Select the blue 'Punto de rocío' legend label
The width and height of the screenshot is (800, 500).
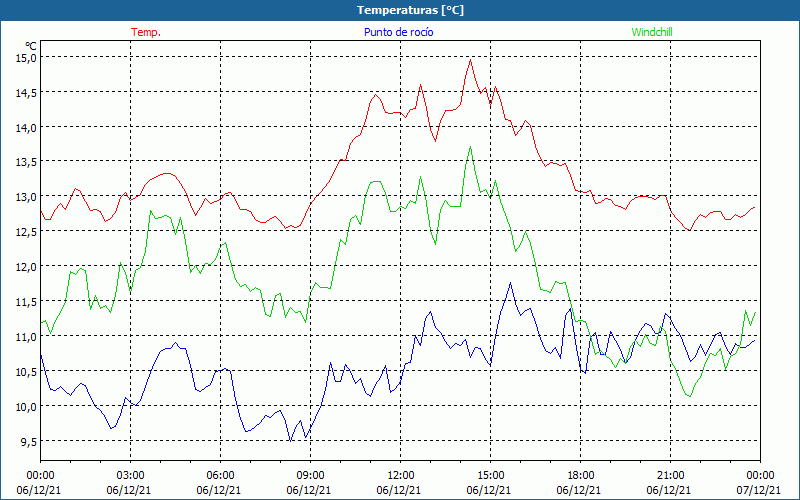[398, 32]
